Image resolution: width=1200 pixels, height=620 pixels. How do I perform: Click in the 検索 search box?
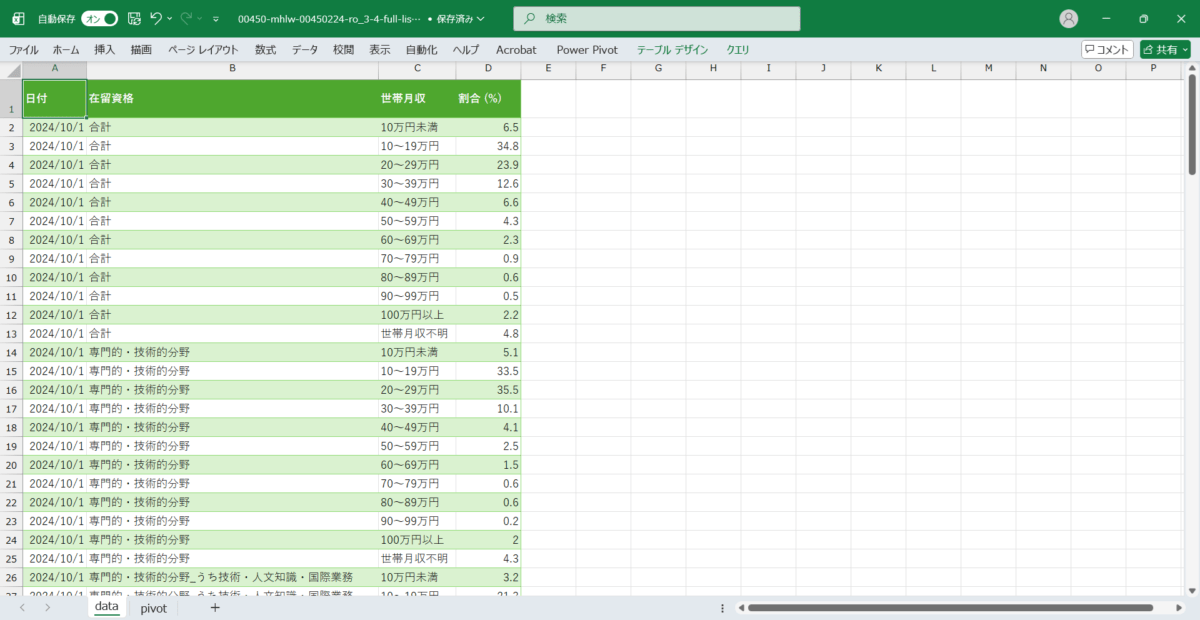click(x=656, y=19)
